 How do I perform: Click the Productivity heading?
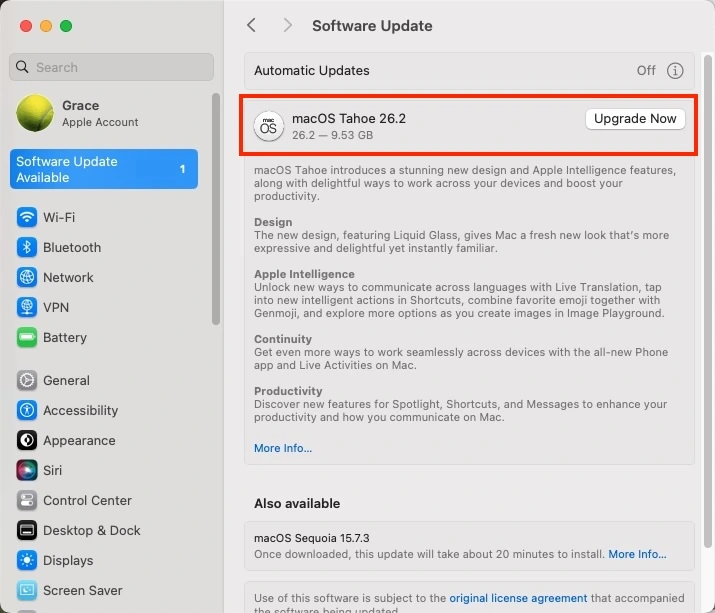click(288, 391)
